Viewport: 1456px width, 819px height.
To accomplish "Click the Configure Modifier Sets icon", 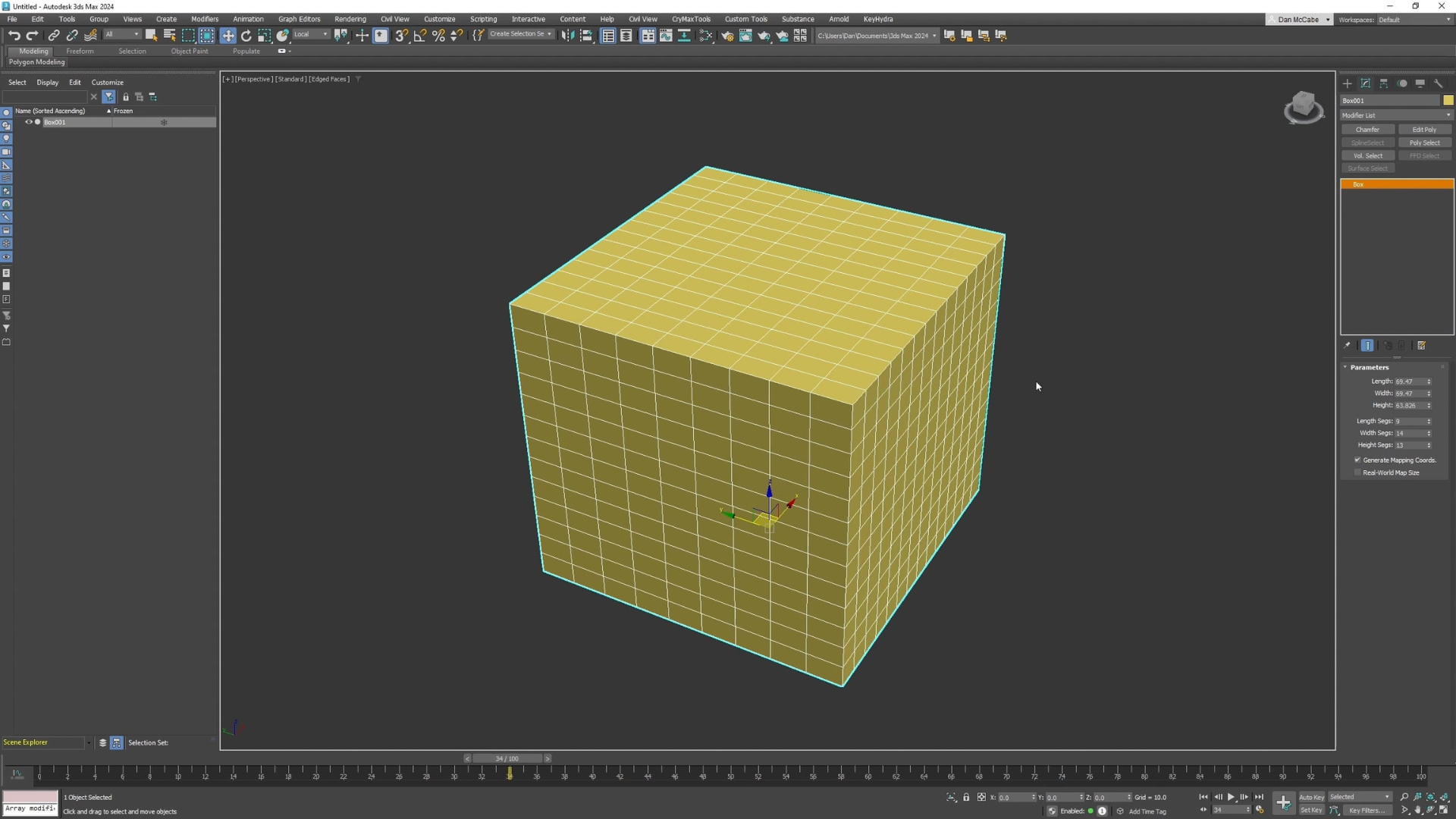I will 1422,346.
